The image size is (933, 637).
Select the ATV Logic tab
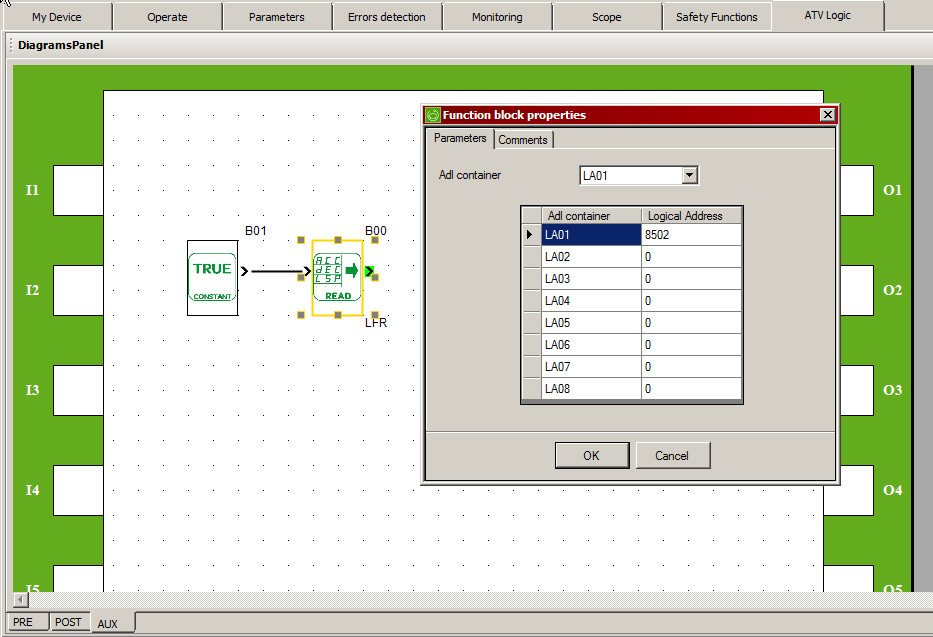[x=828, y=15]
